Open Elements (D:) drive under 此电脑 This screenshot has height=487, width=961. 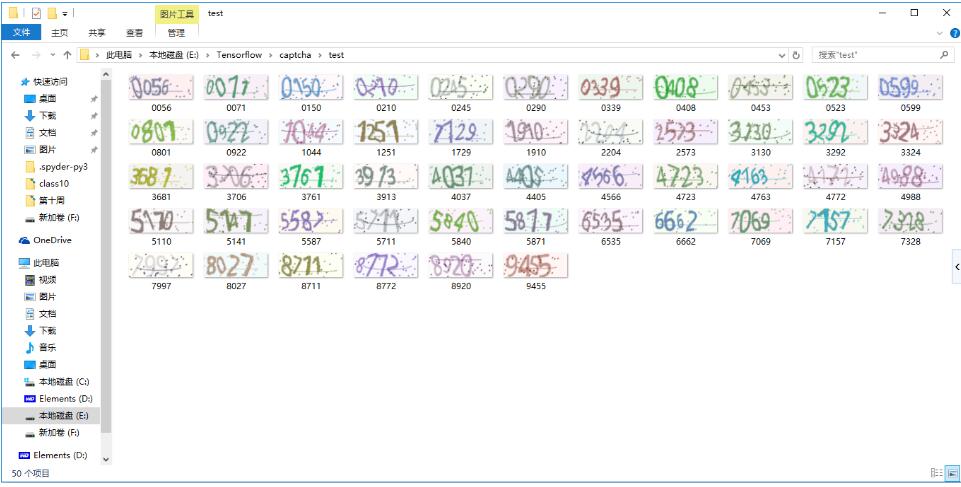(63, 398)
